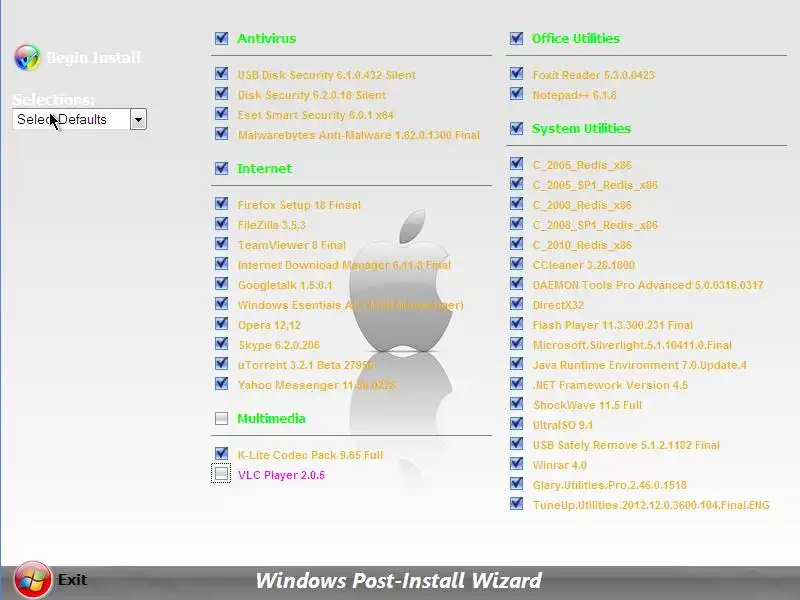Screen dimensions: 800x600
Task: Uncheck Notepad++ 6.1.8 checkbox
Action: [516, 94]
